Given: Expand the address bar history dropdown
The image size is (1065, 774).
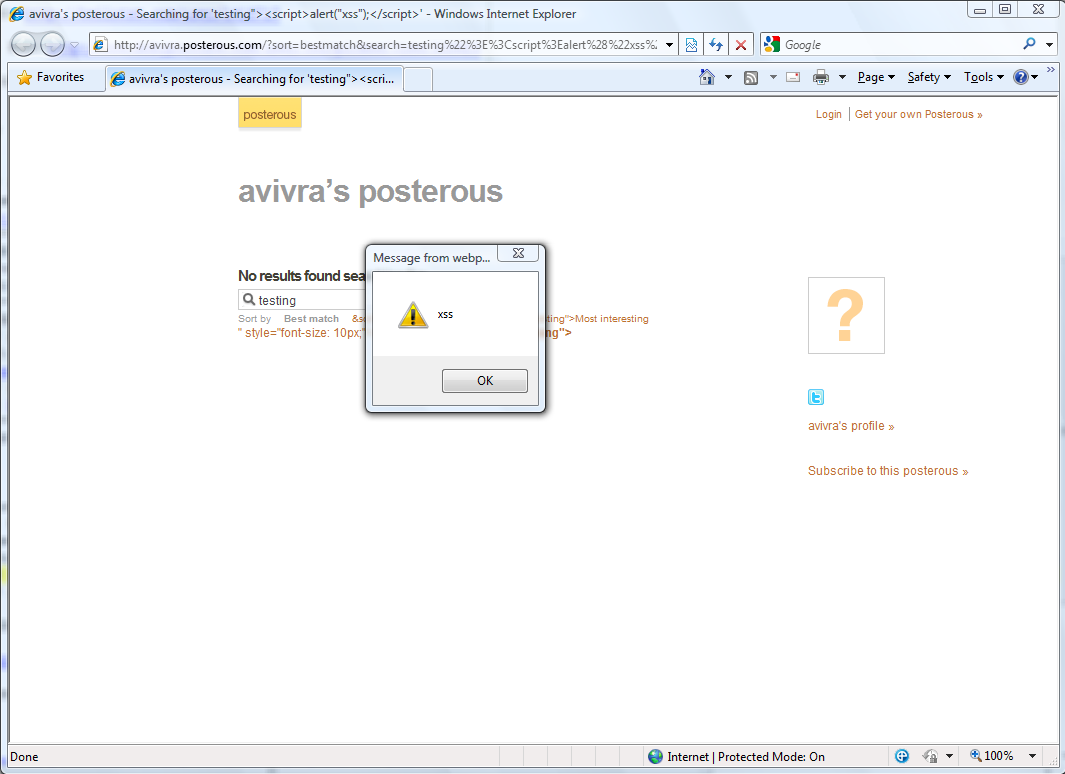Looking at the screenshot, I should click(x=669, y=45).
